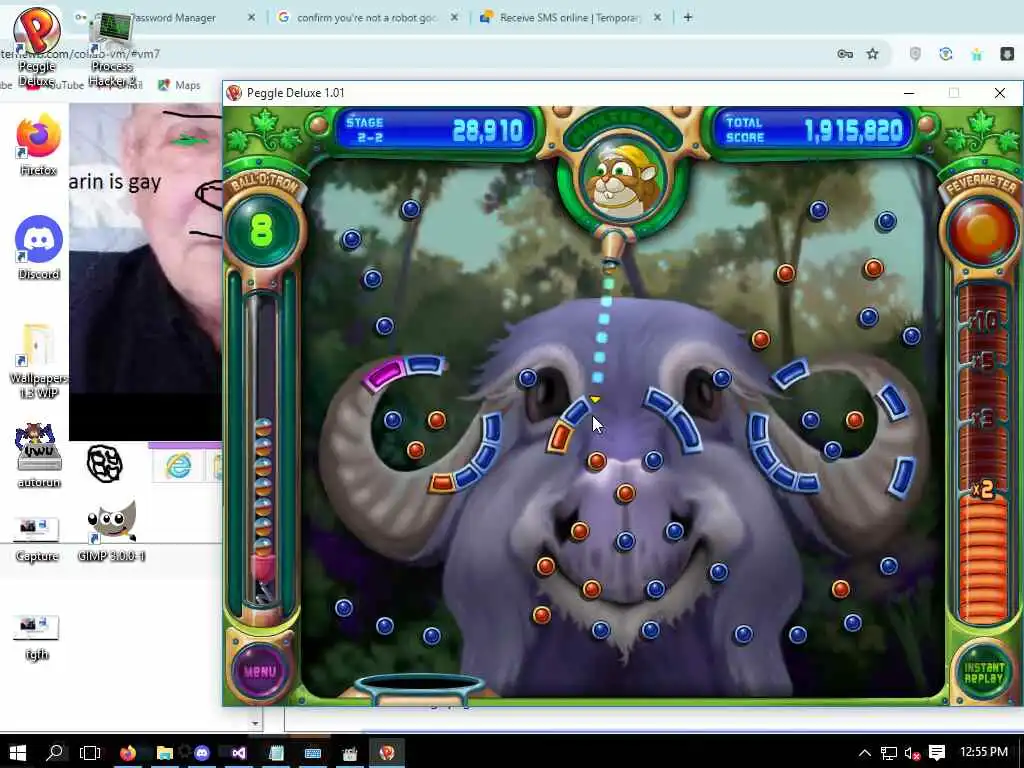
Task: Click the TOTAL SCORE 1,915,820 panel
Action: coord(814,130)
